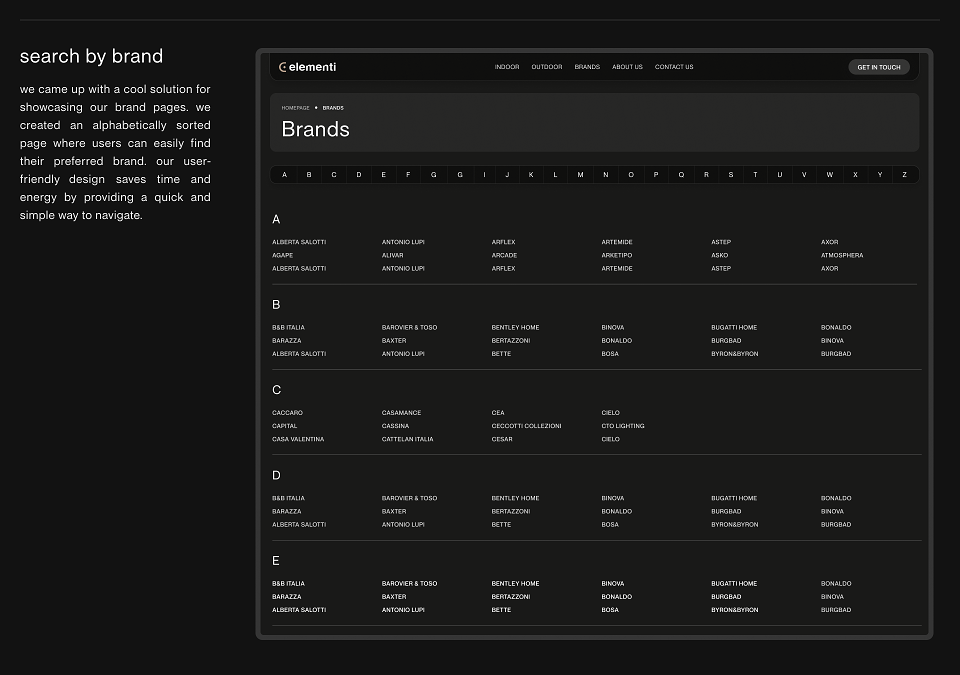The height and width of the screenshot is (675, 960).
Task: Jump to letter Y brands
Action: (880, 175)
